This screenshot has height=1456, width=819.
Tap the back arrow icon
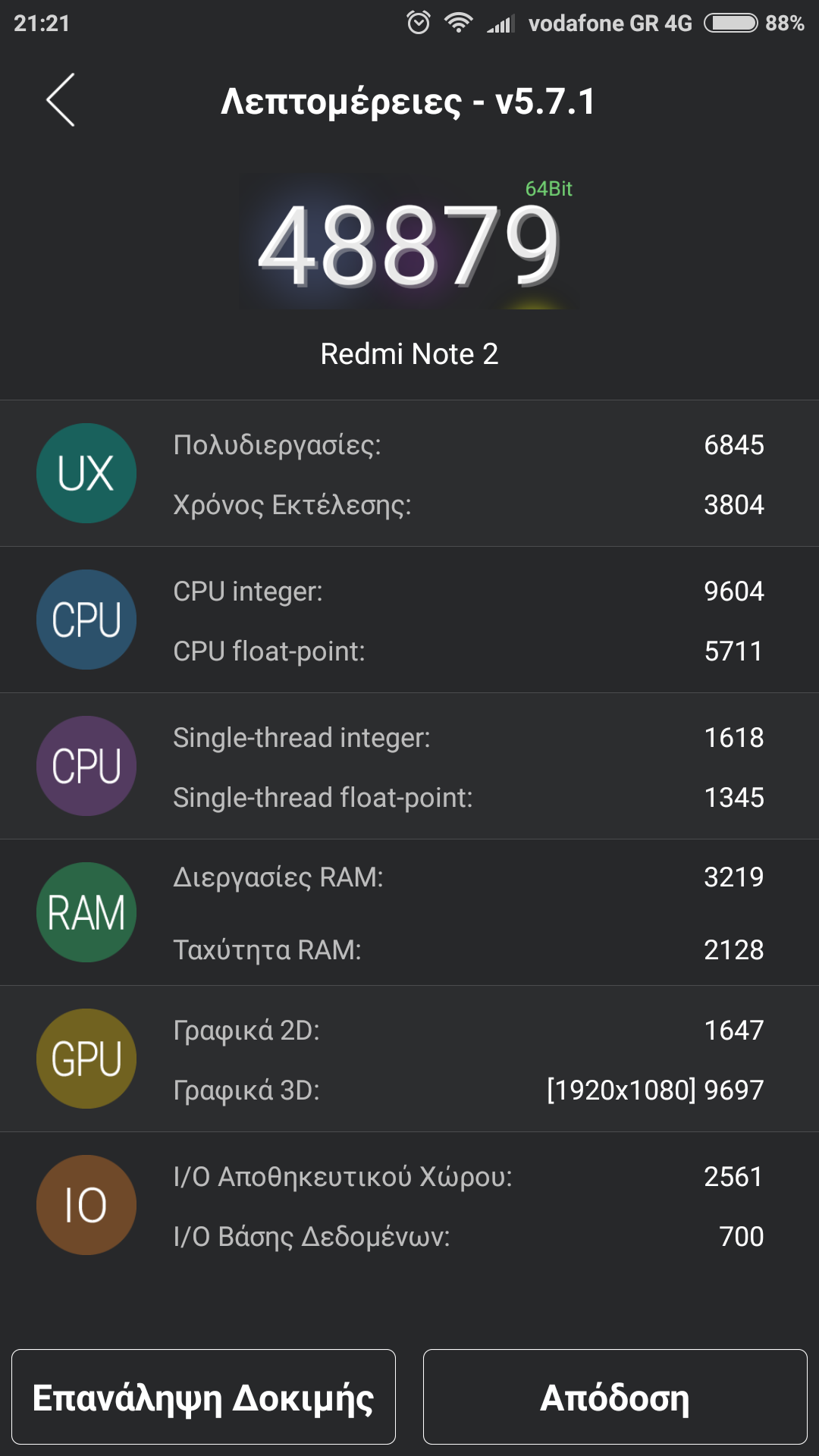coord(61,100)
